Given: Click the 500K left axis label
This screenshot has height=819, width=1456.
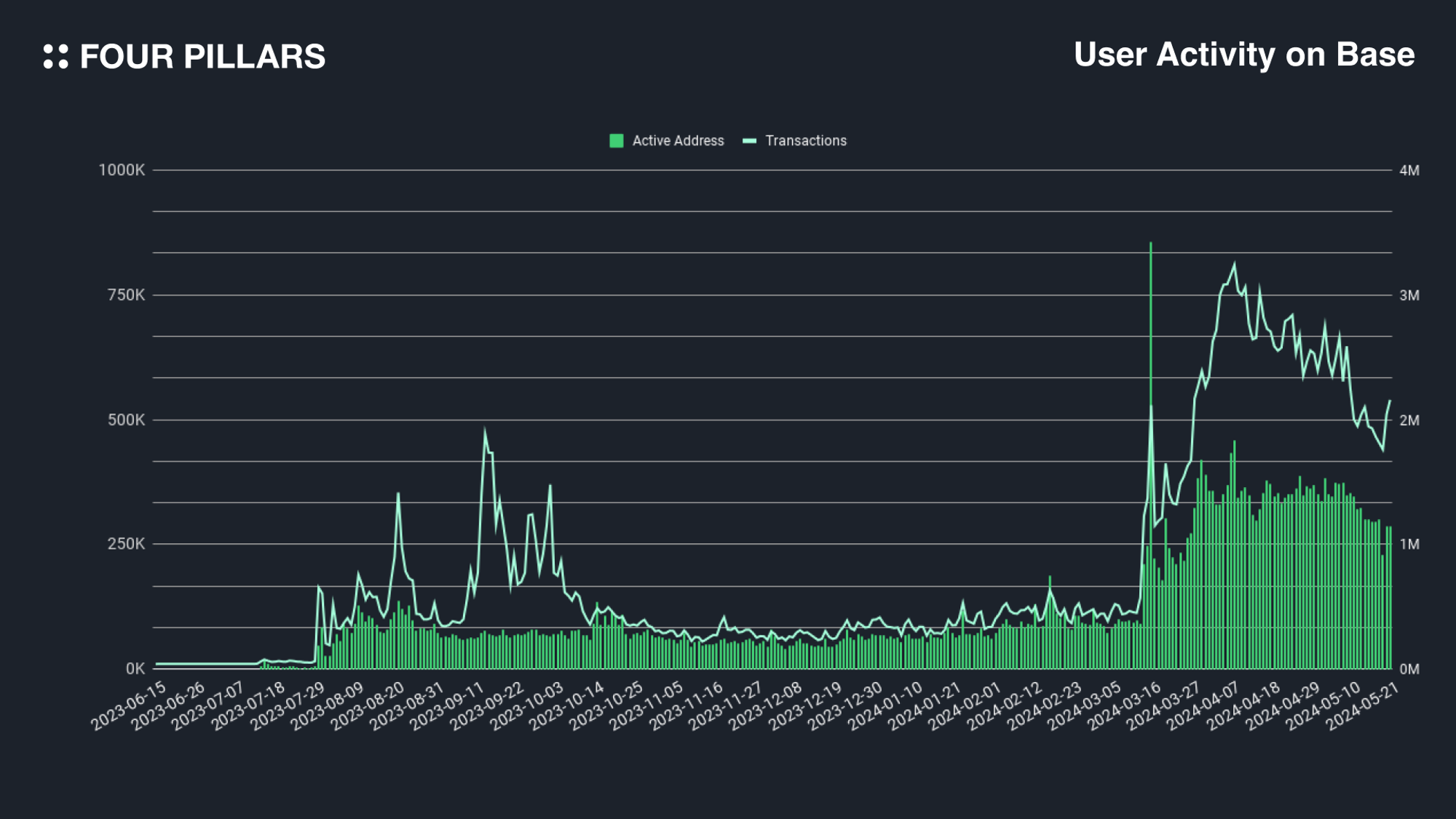Looking at the screenshot, I should pos(126,420).
